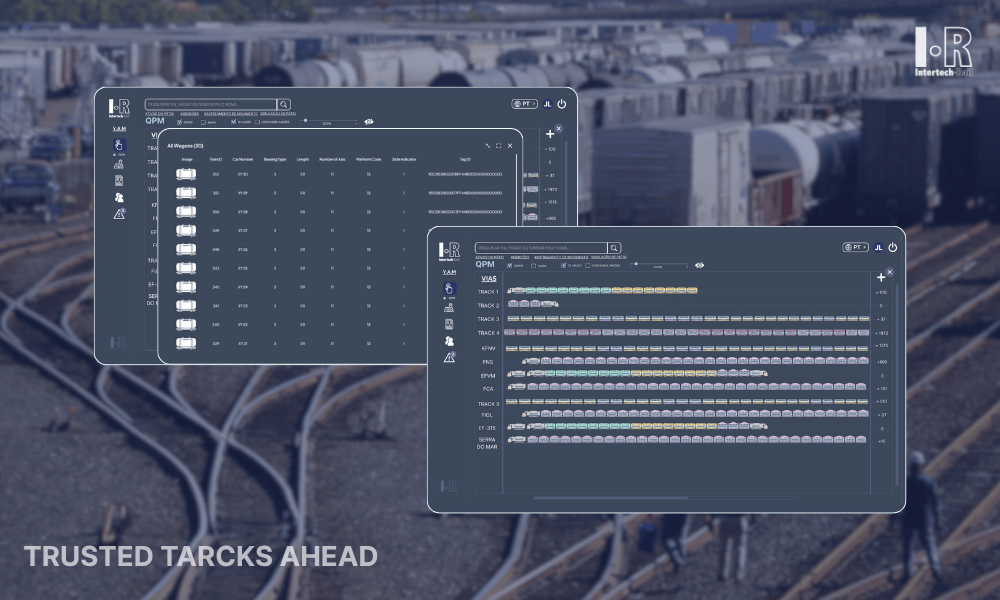Select the SERRA DO MAR track label
Viewport: 1000px width, 600px height.
[487, 443]
